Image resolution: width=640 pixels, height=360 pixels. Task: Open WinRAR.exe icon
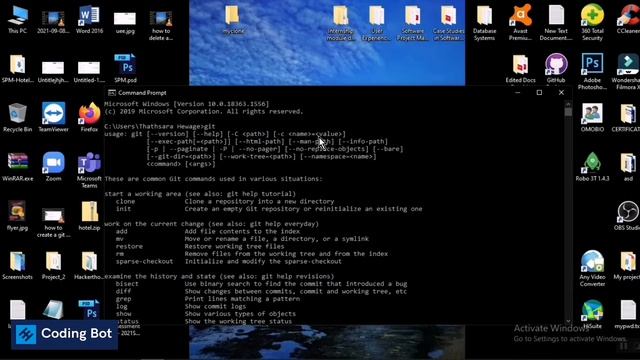pyautogui.click(x=18, y=167)
